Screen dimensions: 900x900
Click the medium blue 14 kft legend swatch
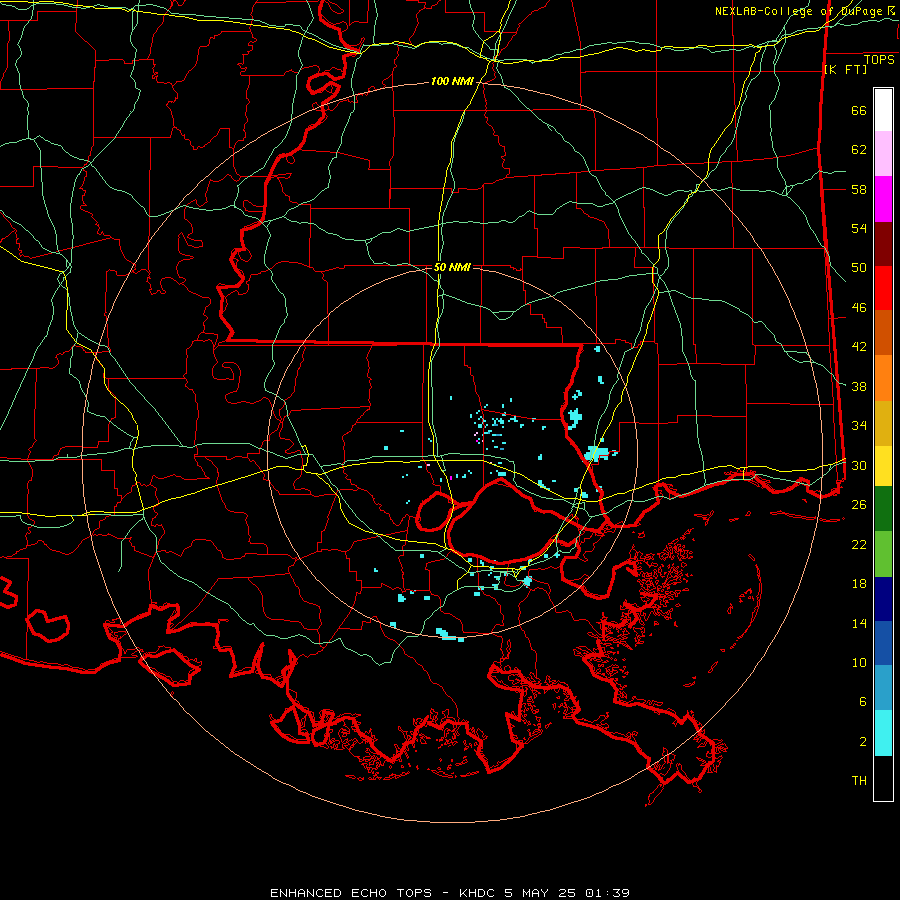point(883,643)
